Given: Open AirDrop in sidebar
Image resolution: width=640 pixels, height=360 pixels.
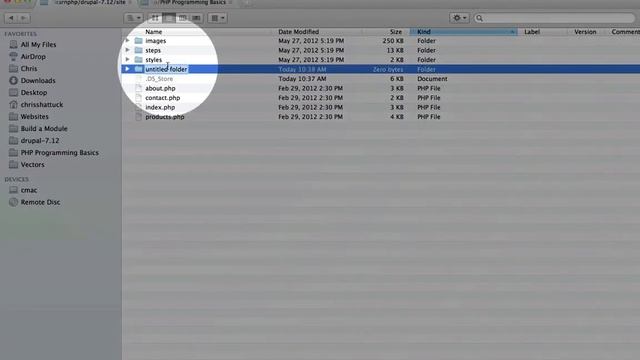Looking at the screenshot, I should coord(33,56).
